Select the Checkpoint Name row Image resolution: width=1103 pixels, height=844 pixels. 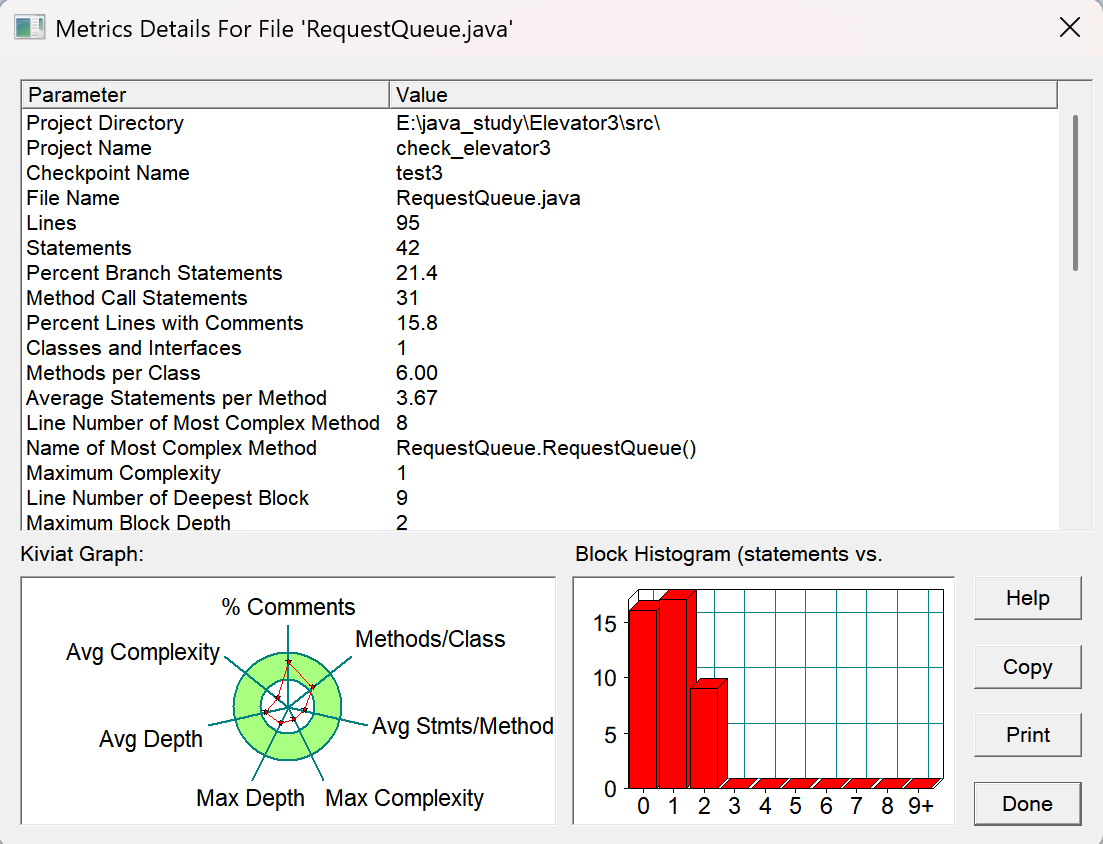[540, 173]
